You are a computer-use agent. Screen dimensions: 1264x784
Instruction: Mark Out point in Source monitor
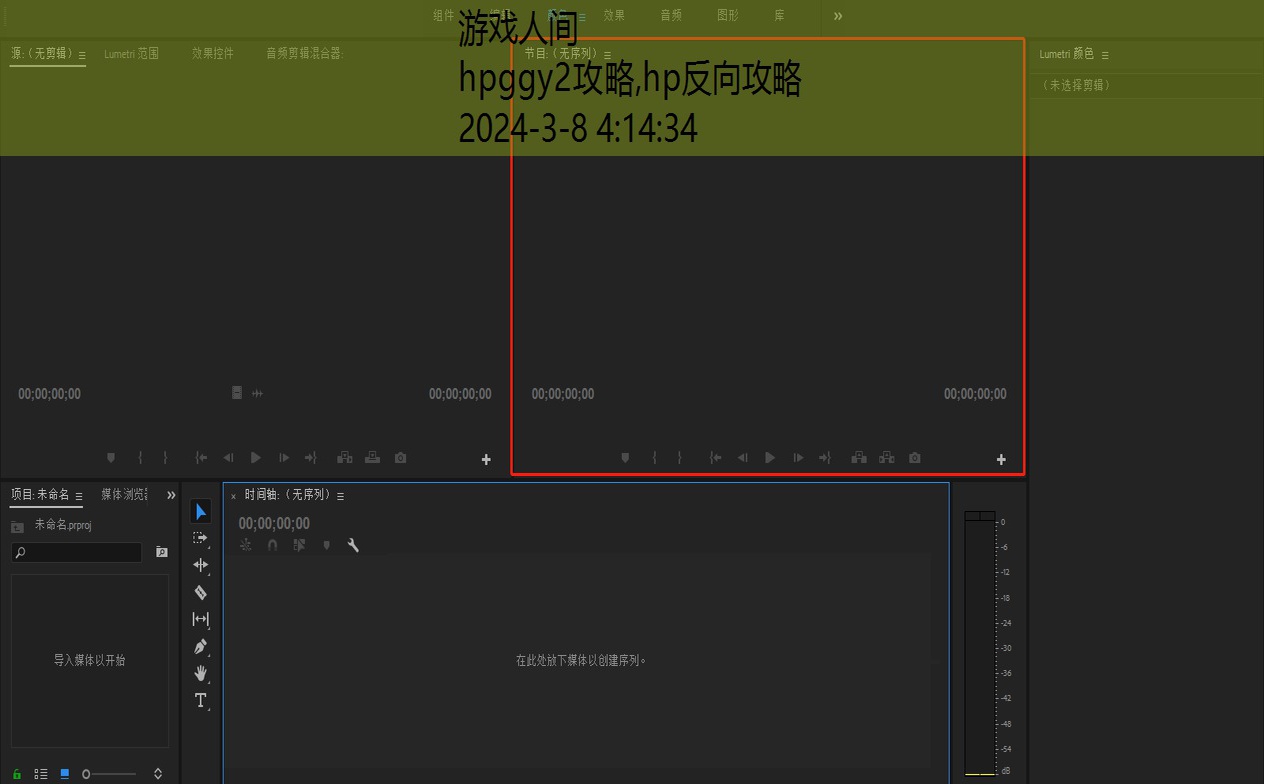[x=165, y=458]
